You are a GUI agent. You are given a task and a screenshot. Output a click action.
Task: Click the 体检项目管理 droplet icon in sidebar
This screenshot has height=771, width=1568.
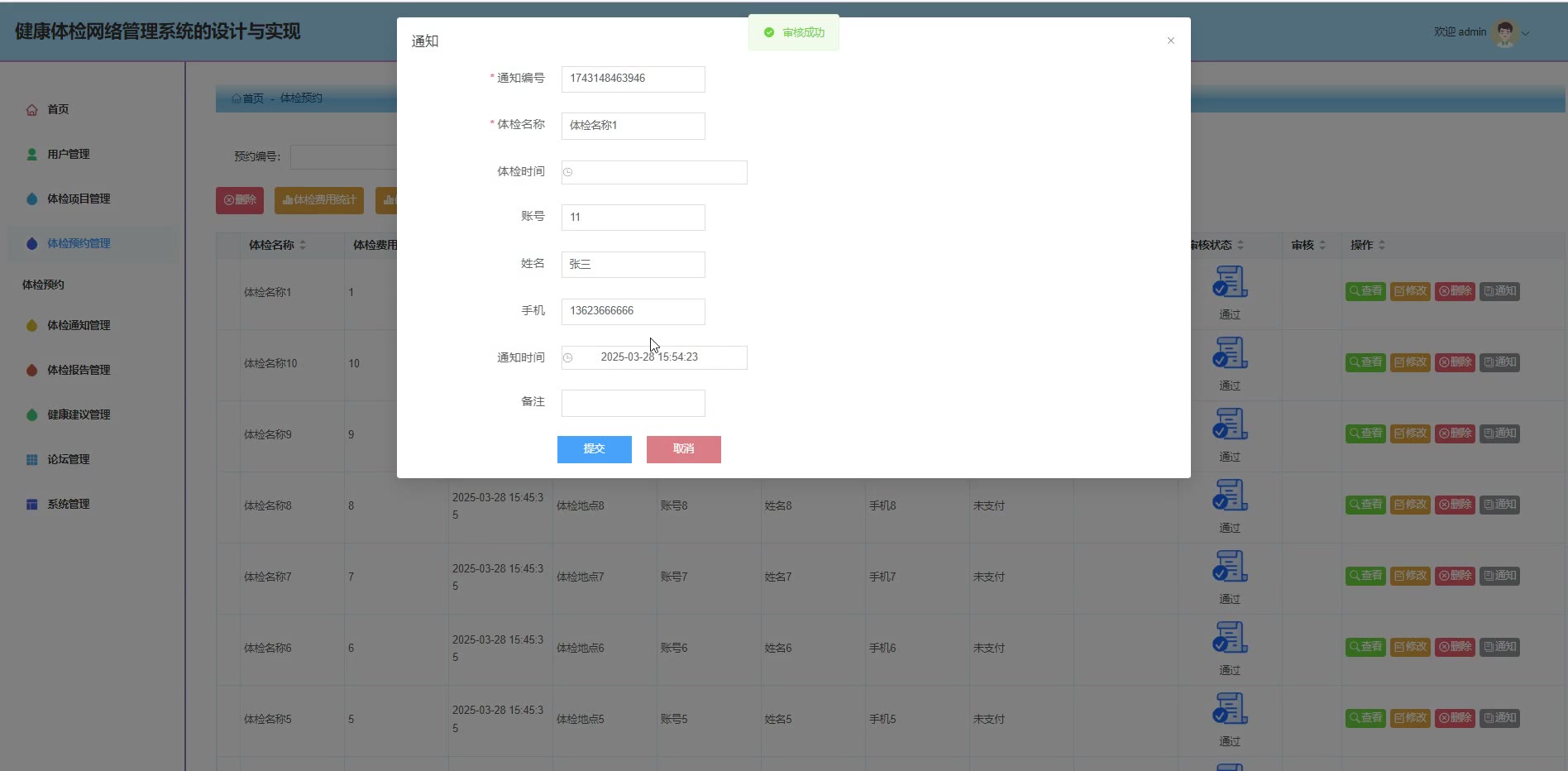[32, 199]
